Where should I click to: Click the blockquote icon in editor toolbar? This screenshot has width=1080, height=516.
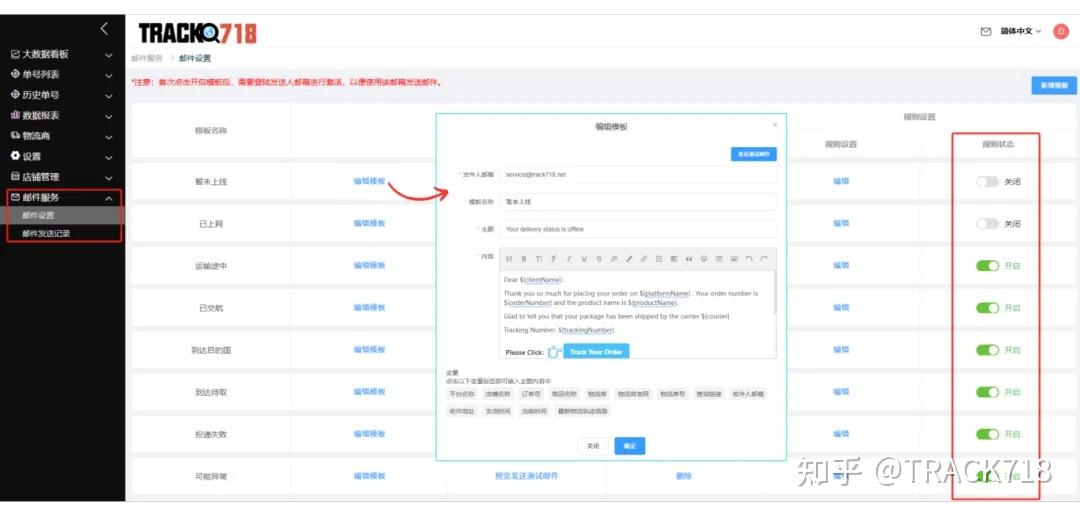click(x=689, y=259)
